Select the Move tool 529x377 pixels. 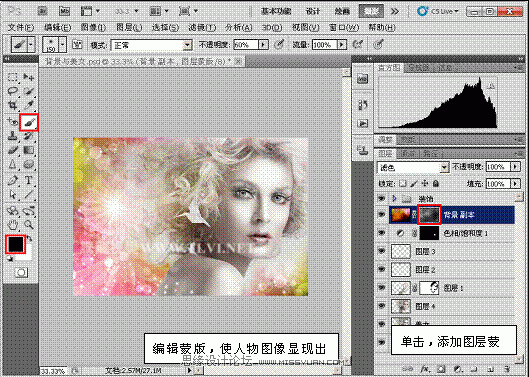click(28, 77)
